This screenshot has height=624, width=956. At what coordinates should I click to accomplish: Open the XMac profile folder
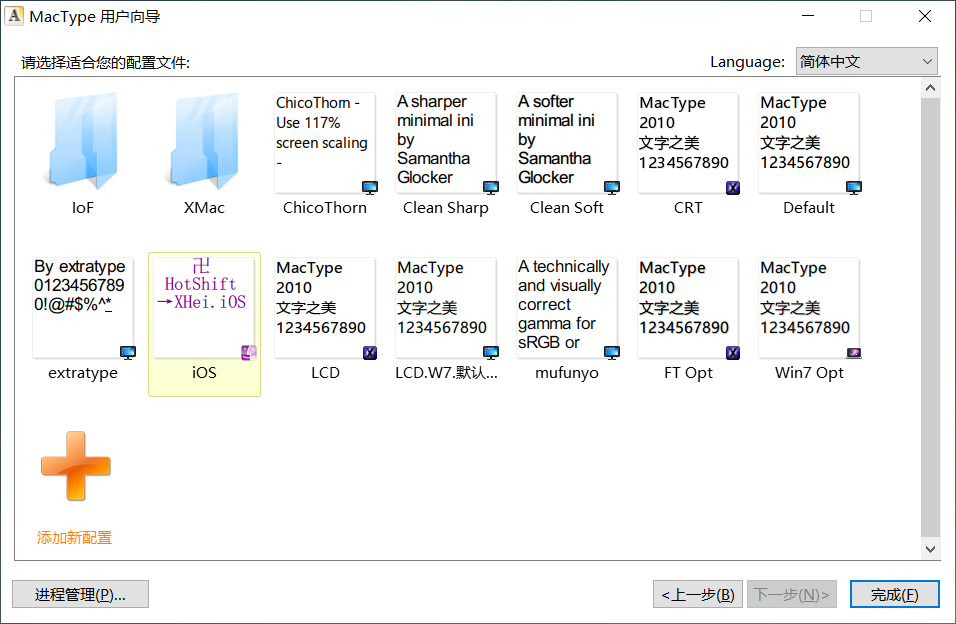point(204,142)
